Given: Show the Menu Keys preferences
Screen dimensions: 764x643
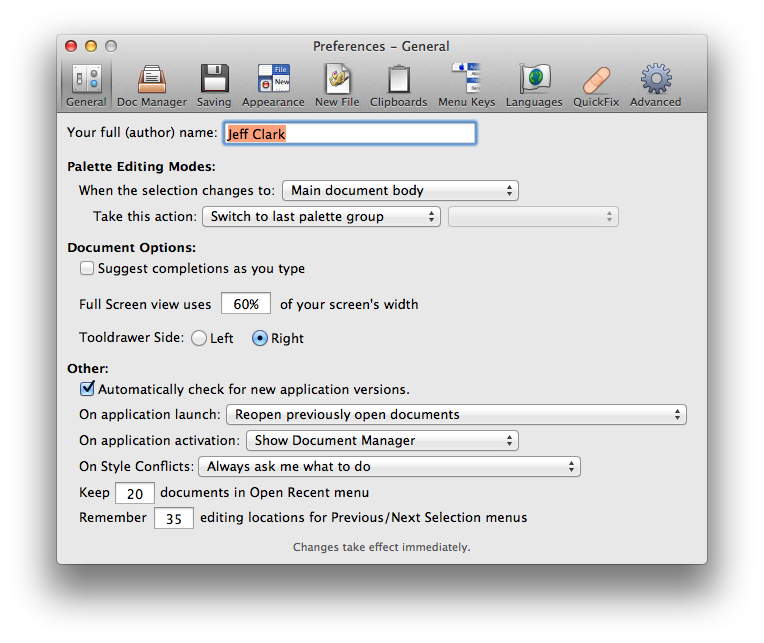Looking at the screenshot, I should click(466, 85).
